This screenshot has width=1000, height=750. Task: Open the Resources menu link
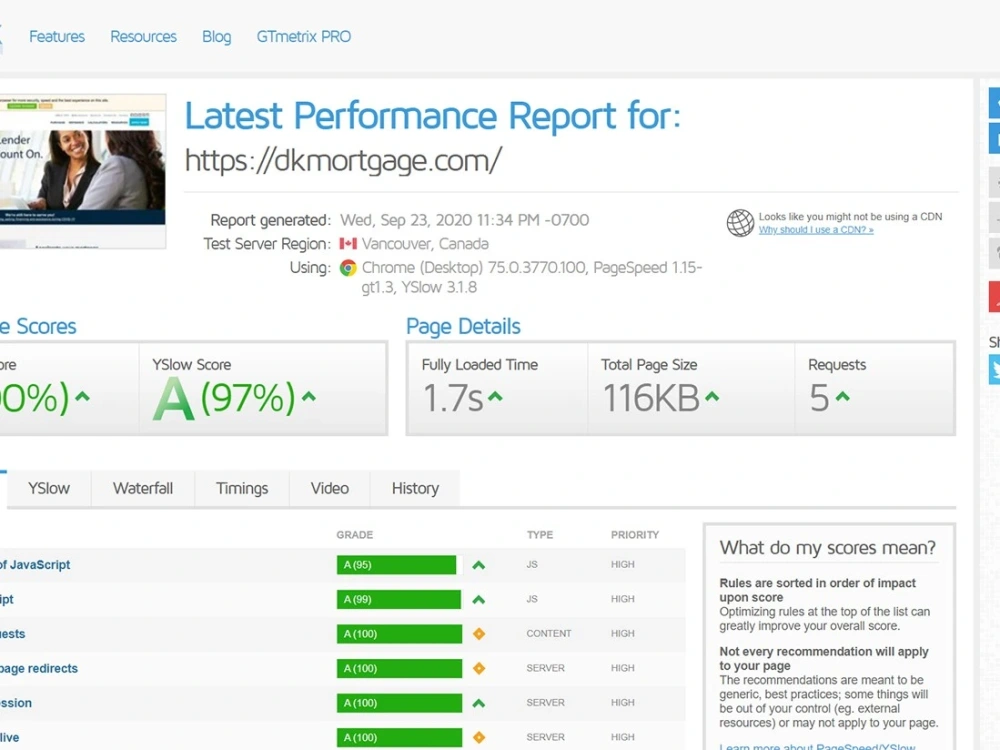click(143, 36)
